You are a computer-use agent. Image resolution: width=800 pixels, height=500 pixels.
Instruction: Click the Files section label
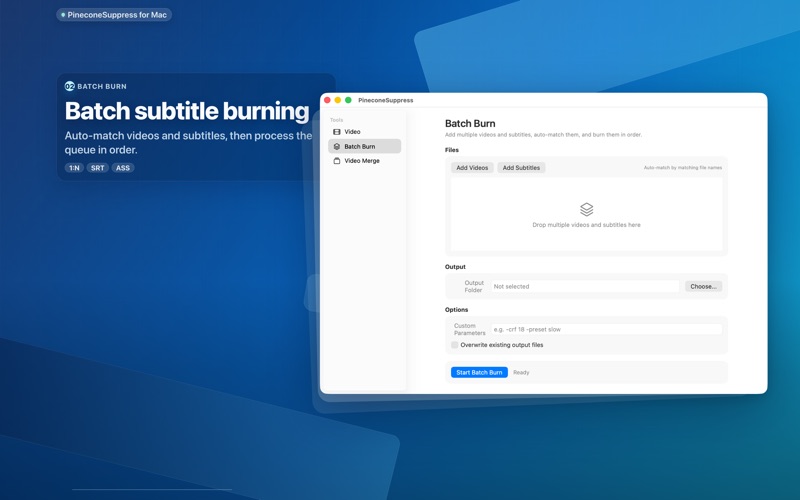coord(452,150)
